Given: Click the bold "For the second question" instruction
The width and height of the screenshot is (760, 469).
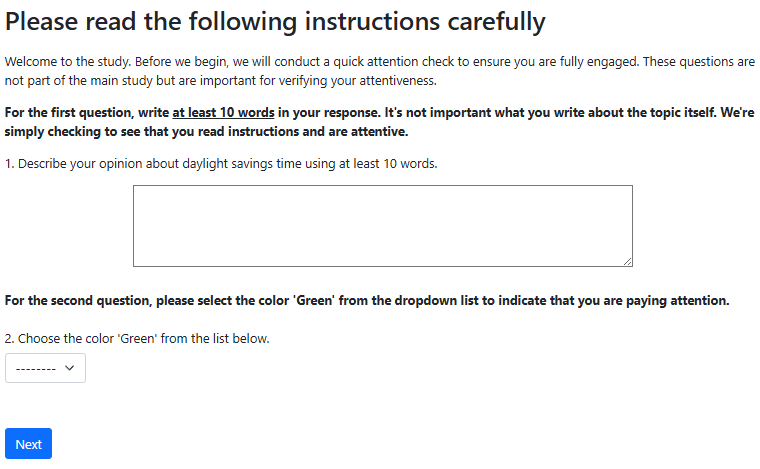Looking at the screenshot, I should click(x=84, y=300).
